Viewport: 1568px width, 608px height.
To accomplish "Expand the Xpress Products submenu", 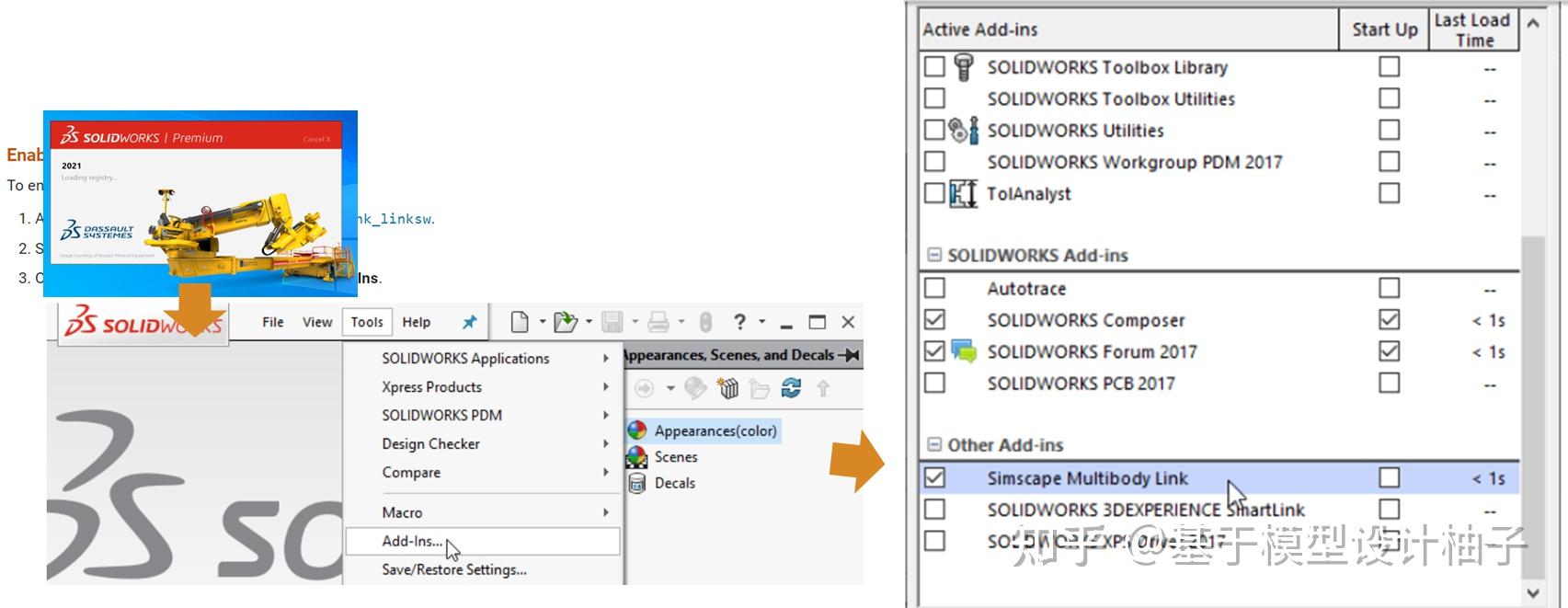I will (x=482, y=386).
